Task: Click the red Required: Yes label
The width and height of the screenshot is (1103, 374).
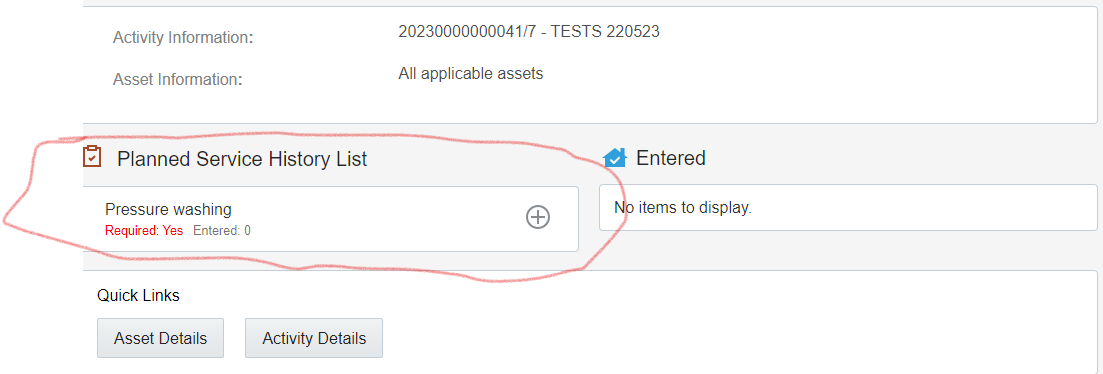Action: (144, 231)
